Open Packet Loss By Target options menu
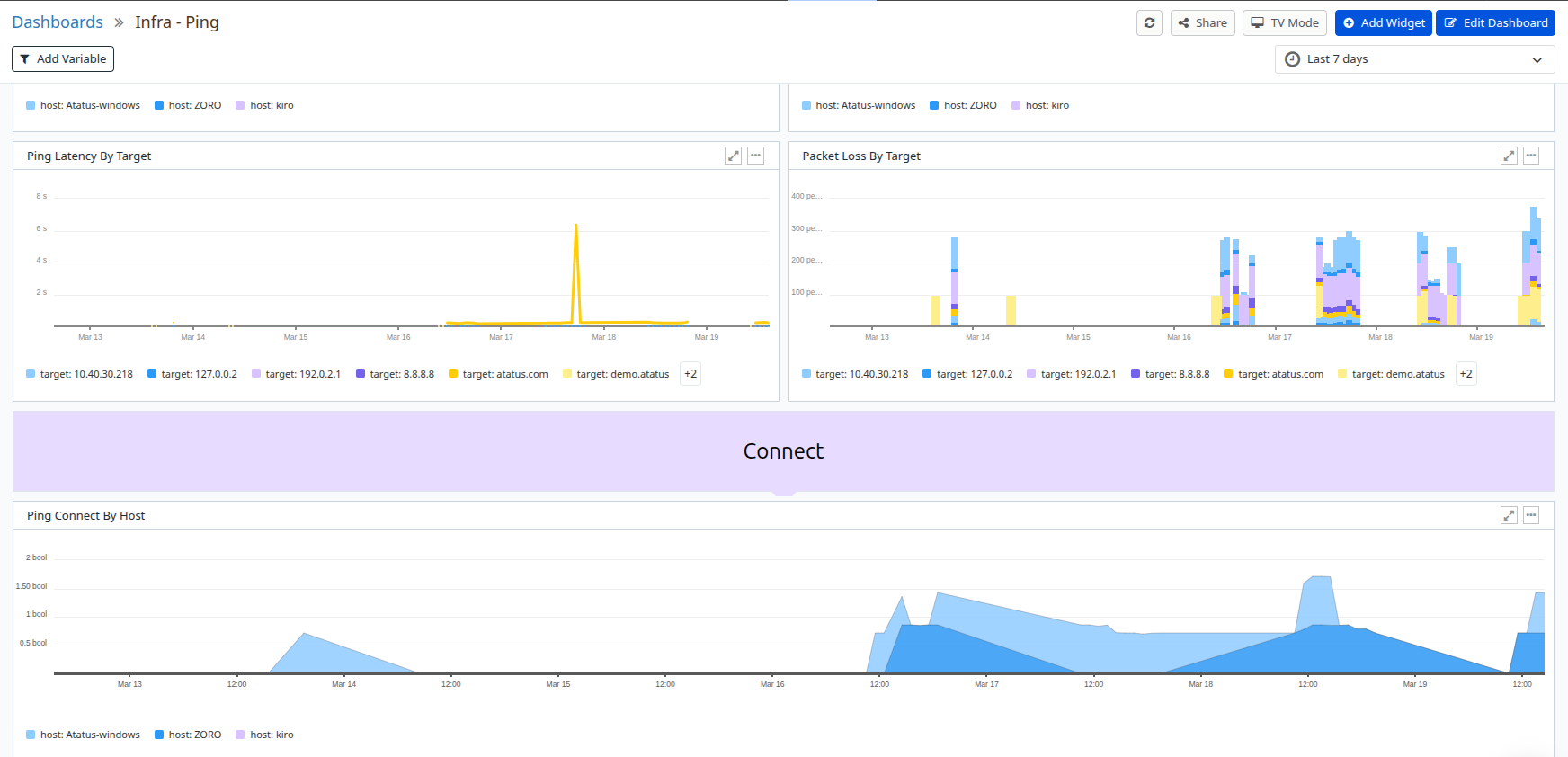 pyautogui.click(x=1531, y=156)
